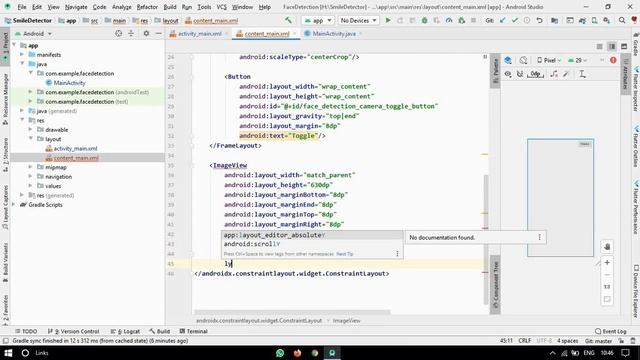640x360 pixels.
Task: Switch editor to Code-only view mode
Action: point(599,47)
